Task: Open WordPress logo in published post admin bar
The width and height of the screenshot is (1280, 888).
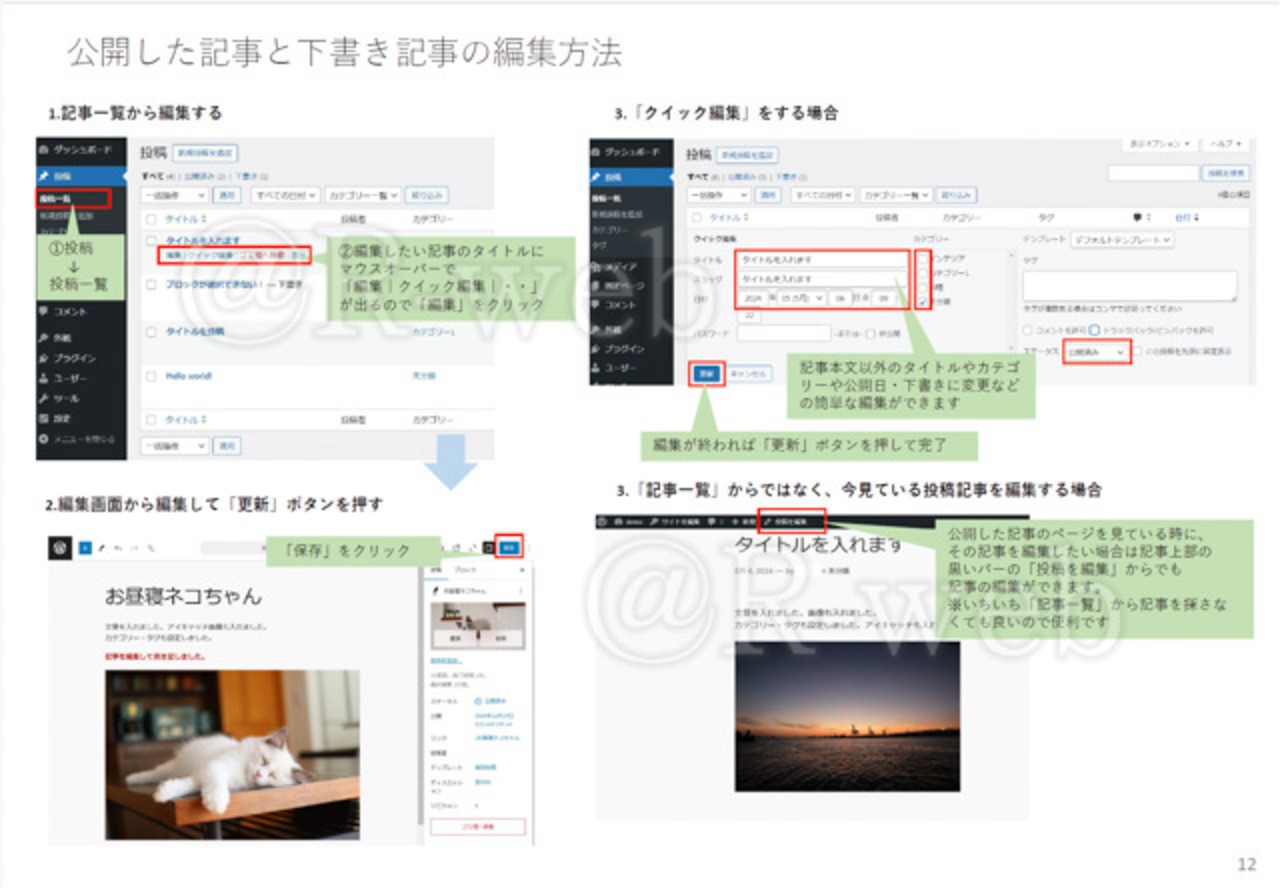Action: pos(604,521)
